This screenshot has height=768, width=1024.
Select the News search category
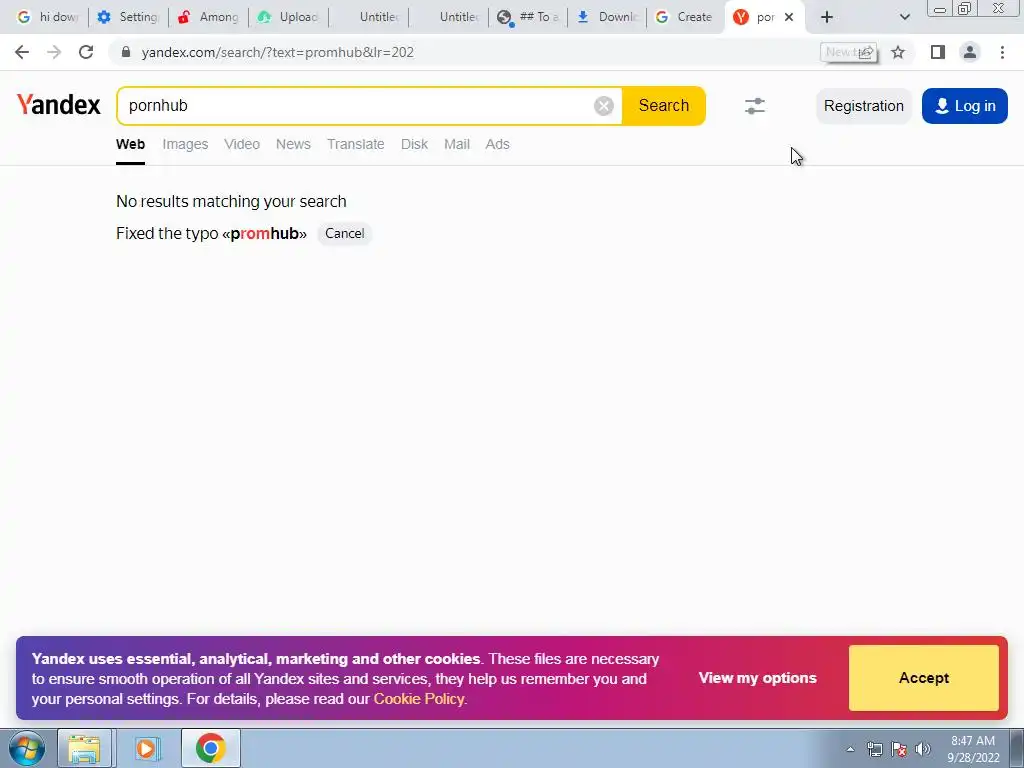(293, 144)
